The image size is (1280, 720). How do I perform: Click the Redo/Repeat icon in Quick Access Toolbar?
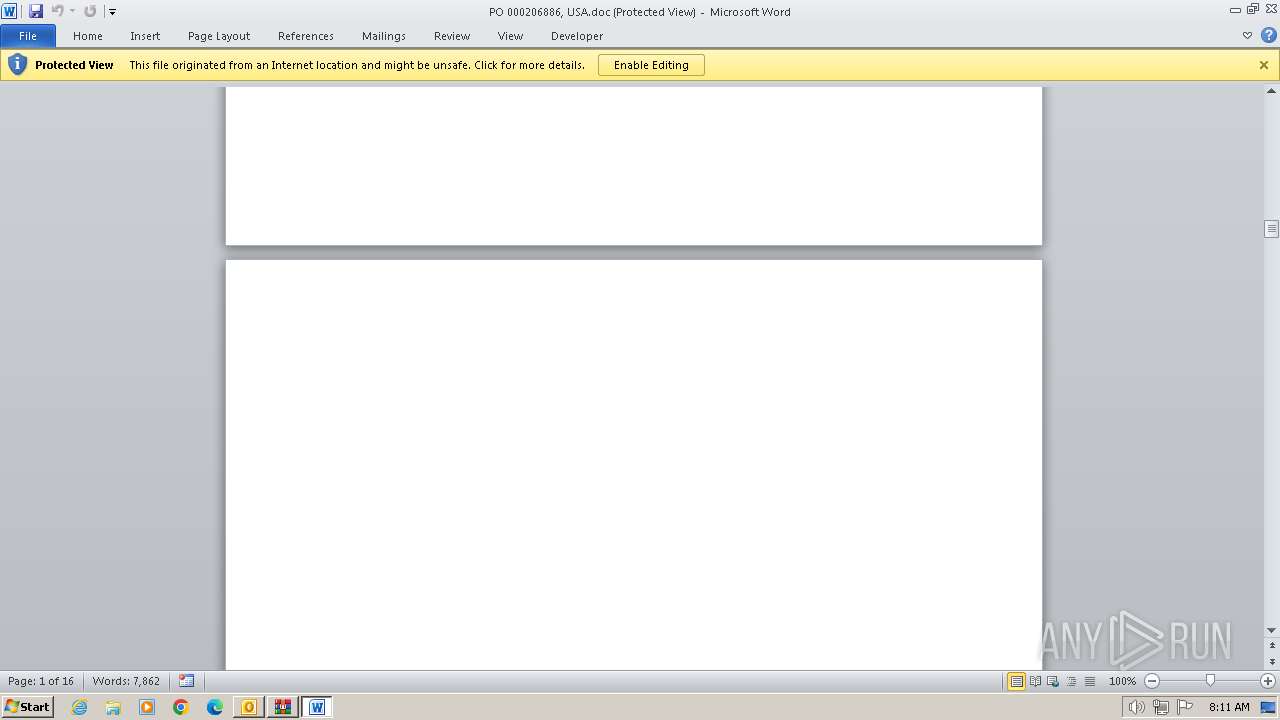tap(90, 11)
